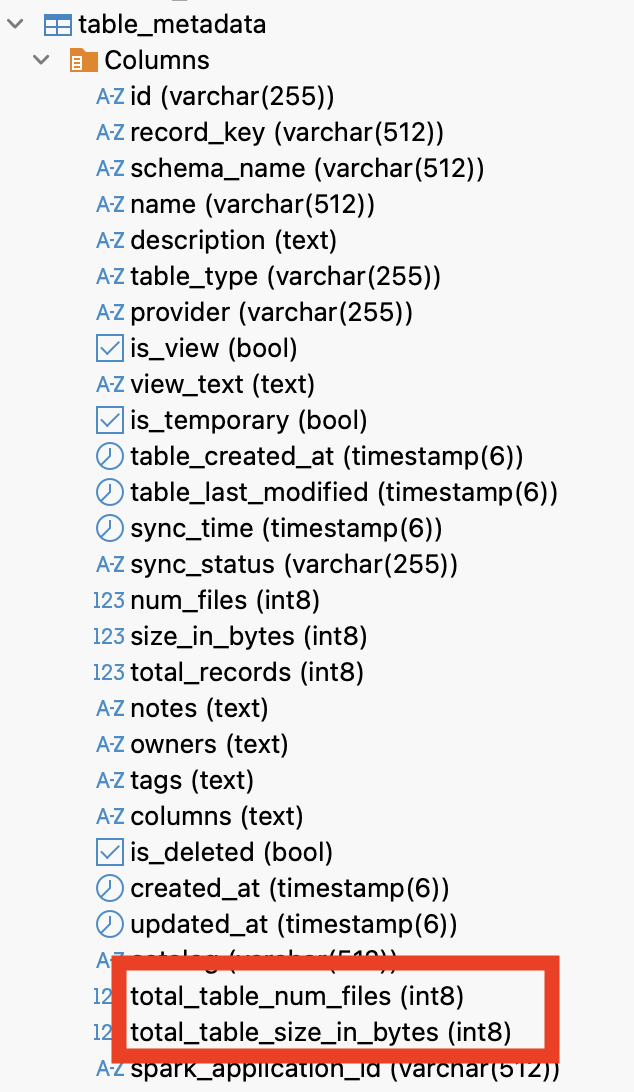Click the 123 icon next to num_files
The width and height of the screenshot is (634, 1092).
pos(109,600)
